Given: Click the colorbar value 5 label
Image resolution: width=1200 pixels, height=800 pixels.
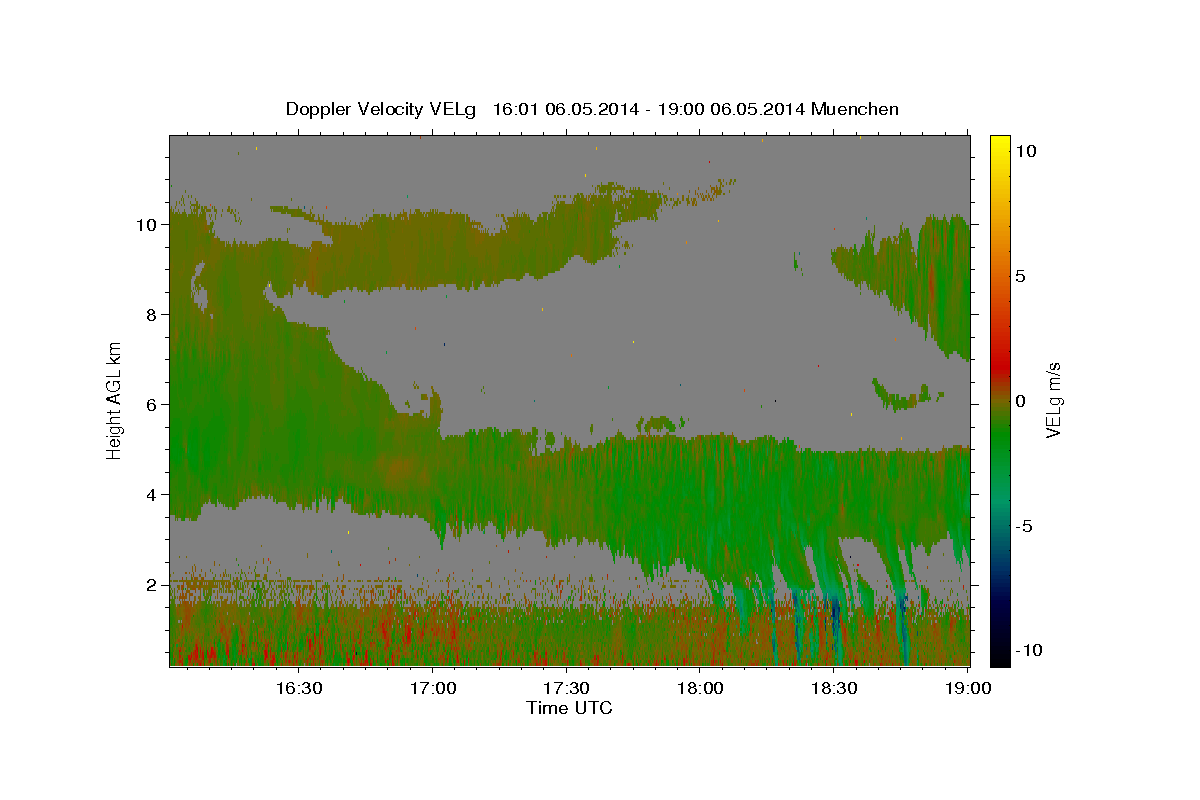Looking at the screenshot, I should pos(1020,275).
